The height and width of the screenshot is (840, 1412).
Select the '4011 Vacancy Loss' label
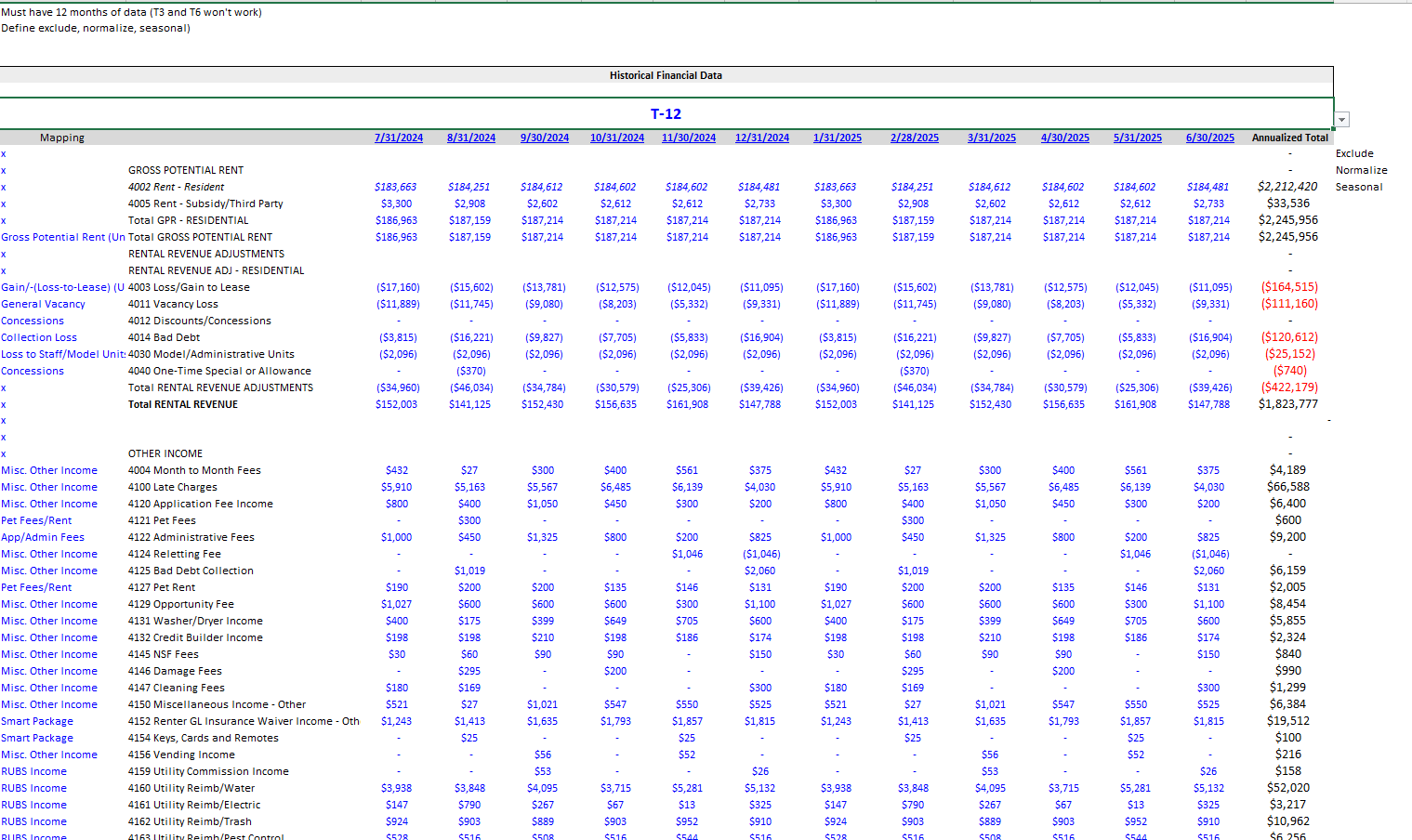tap(173, 304)
